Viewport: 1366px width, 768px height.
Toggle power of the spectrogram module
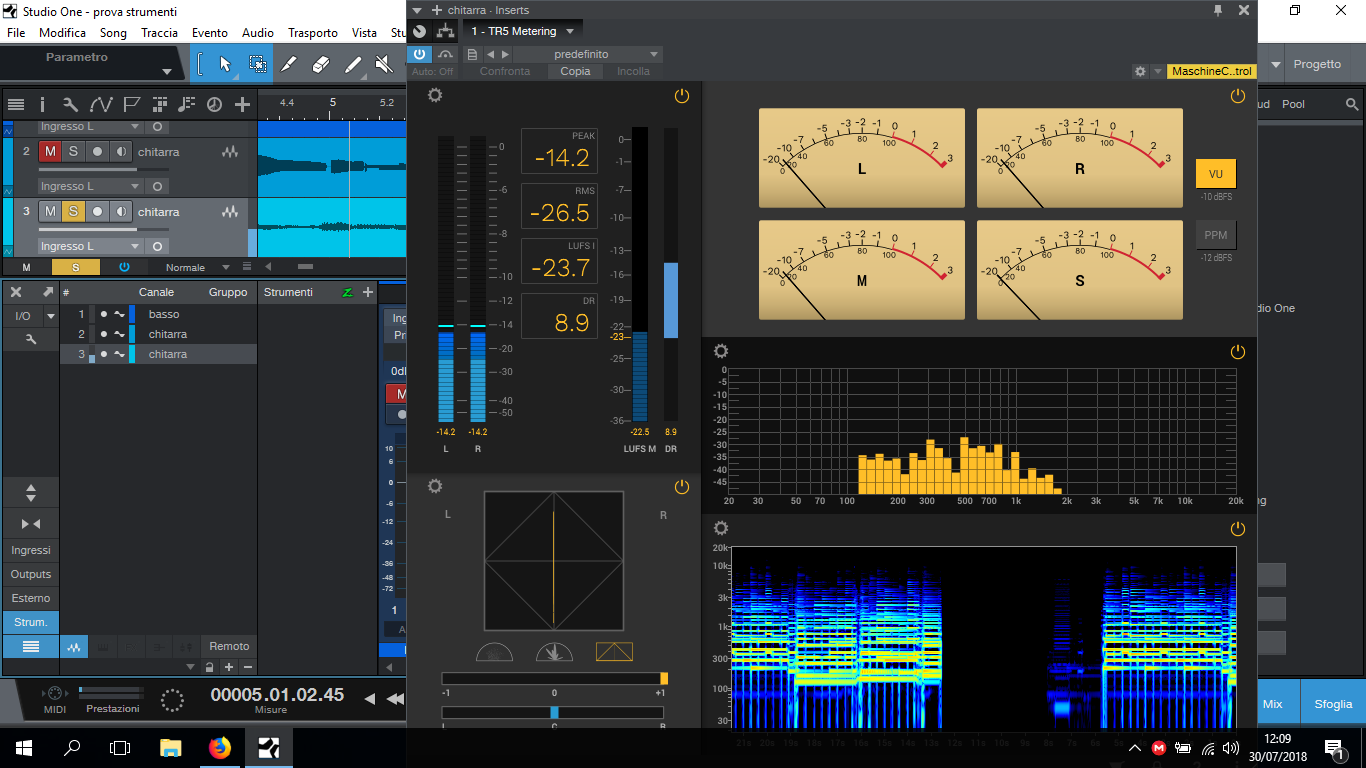[1237, 529]
